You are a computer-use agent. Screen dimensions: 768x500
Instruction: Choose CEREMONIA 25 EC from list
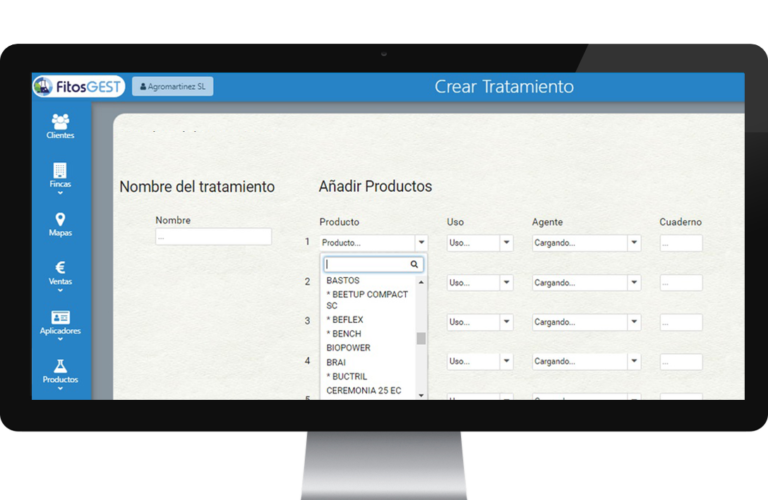(363, 390)
